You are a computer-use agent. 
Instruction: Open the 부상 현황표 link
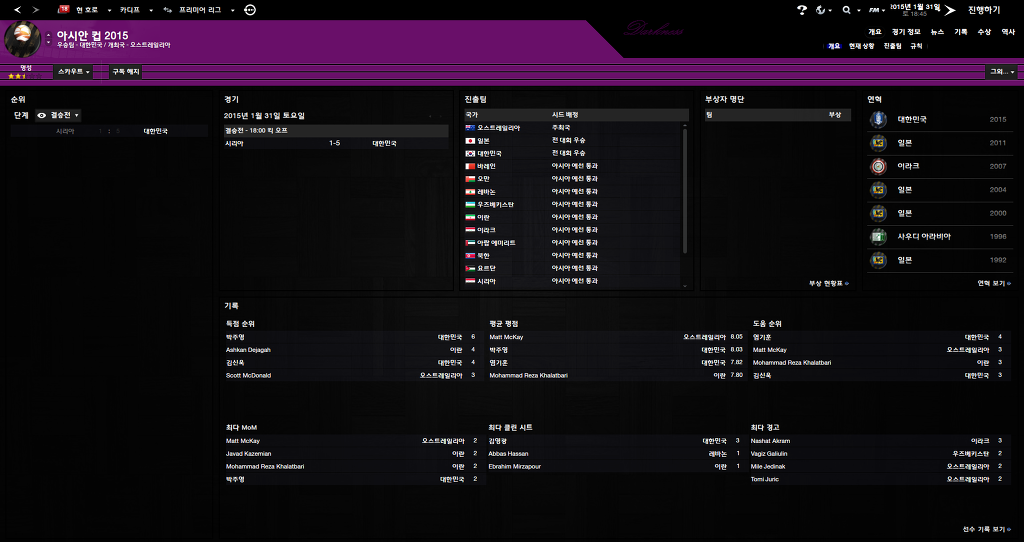point(829,283)
